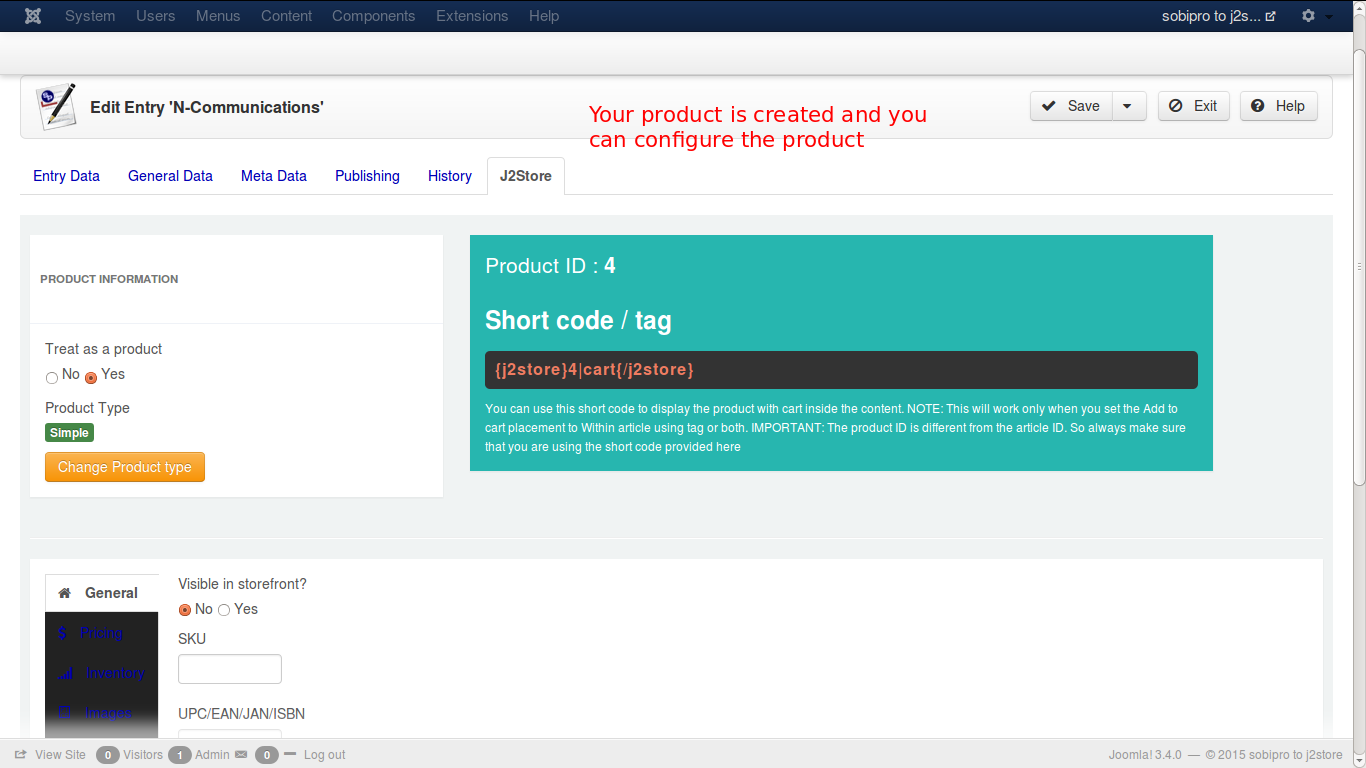This screenshot has height=768, width=1366.
Task: Open the General side tab
Action: 102,593
